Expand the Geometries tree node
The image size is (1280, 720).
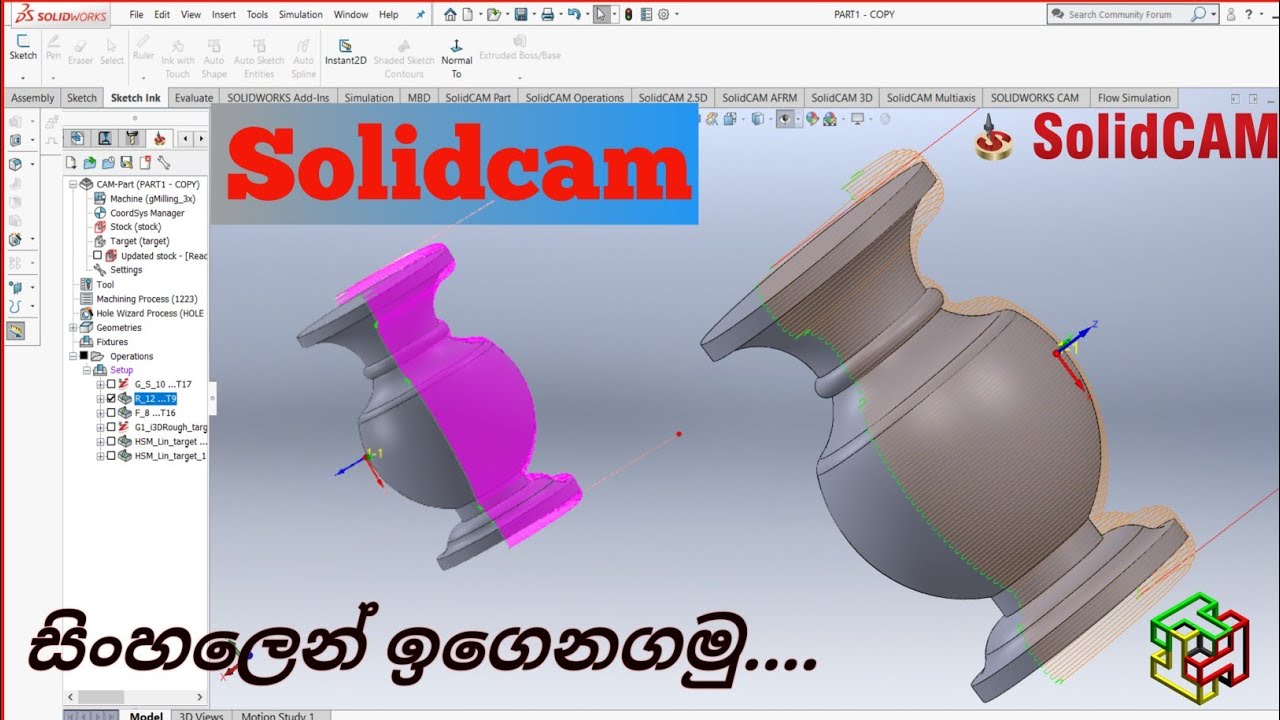(x=73, y=327)
